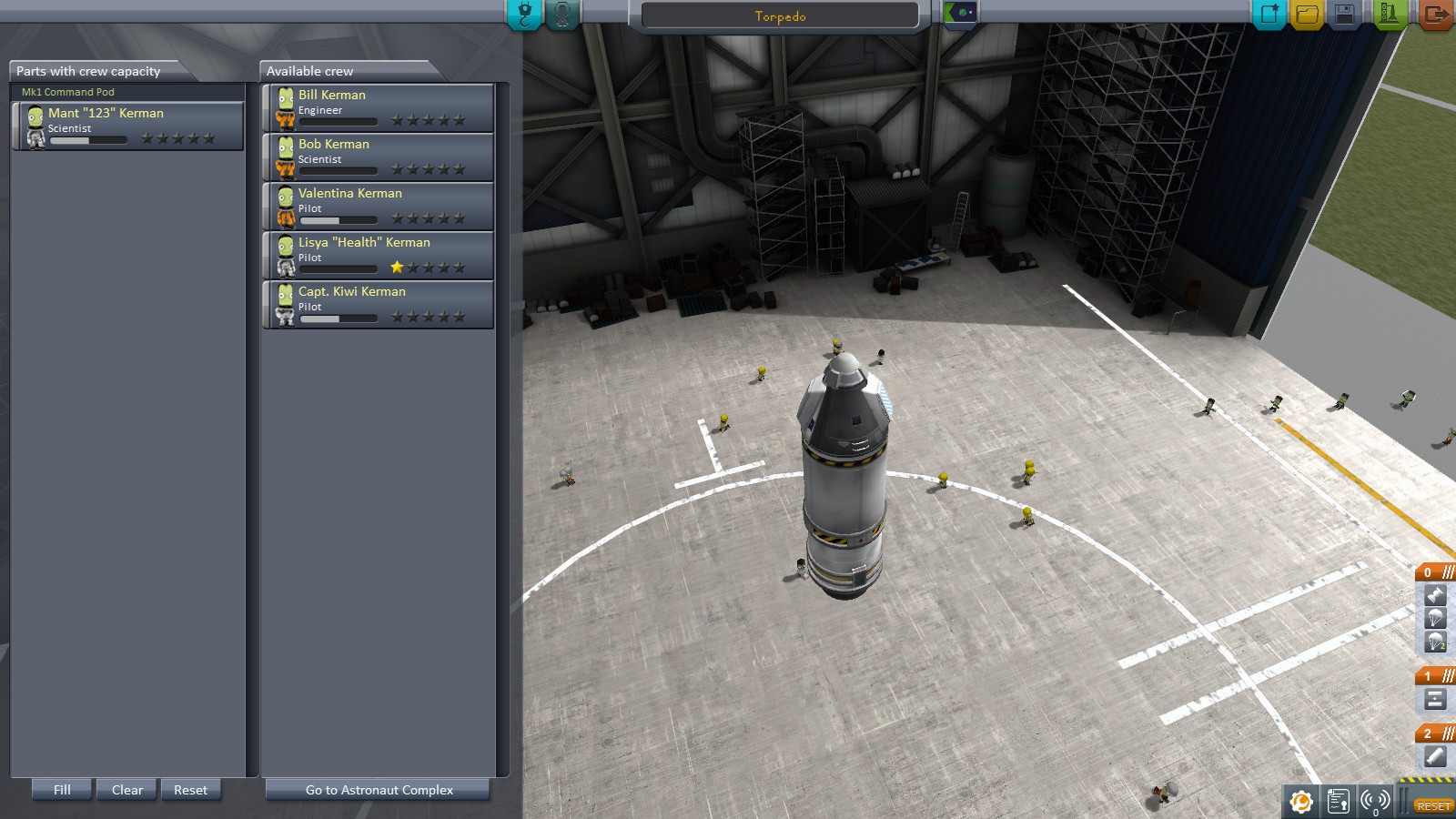This screenshot has height=819, width=1456.
Task: Select the engine icon in stage 0
Action: click(1435, 596)
